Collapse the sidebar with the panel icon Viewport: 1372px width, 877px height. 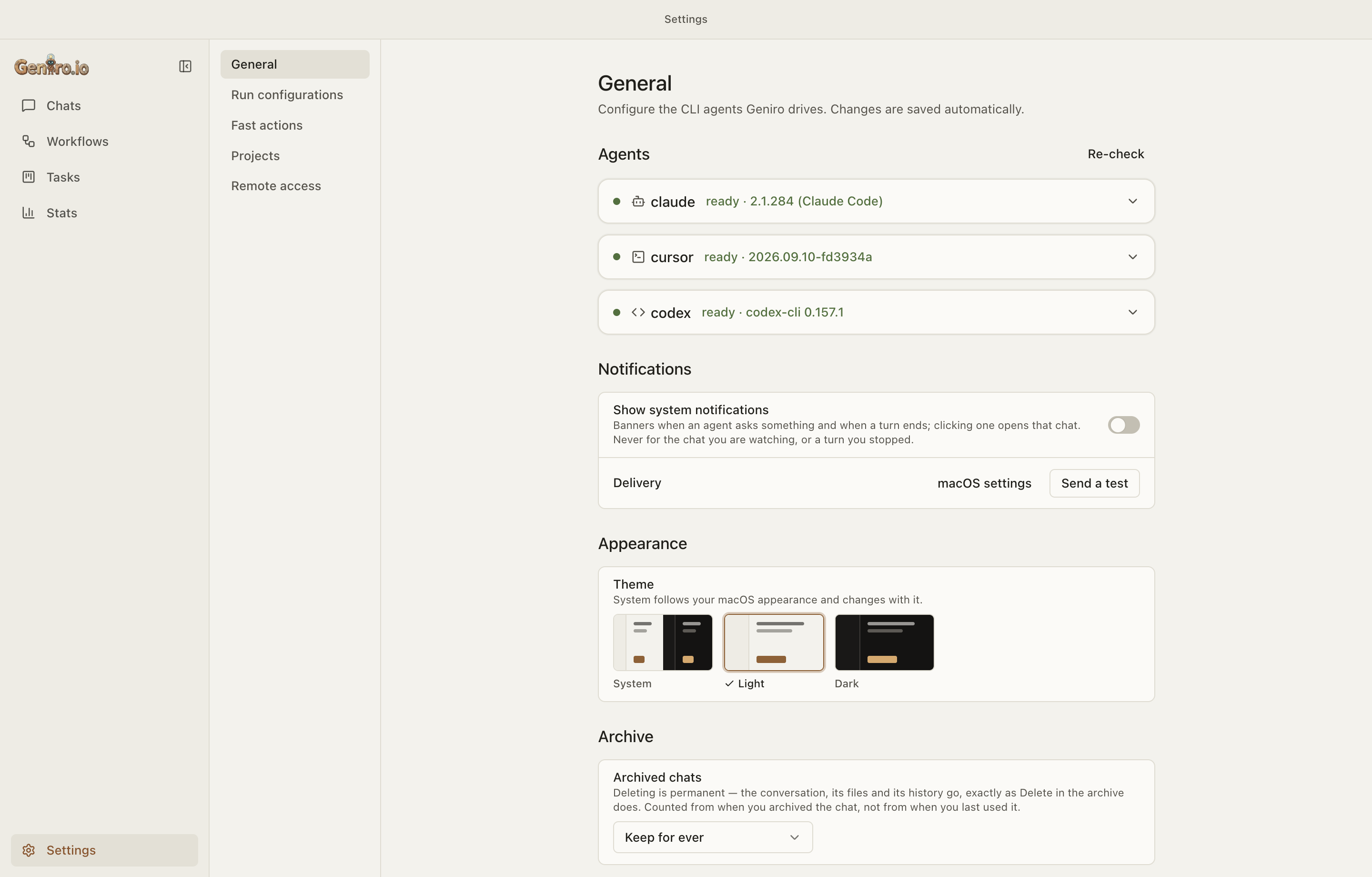[185, 66]
